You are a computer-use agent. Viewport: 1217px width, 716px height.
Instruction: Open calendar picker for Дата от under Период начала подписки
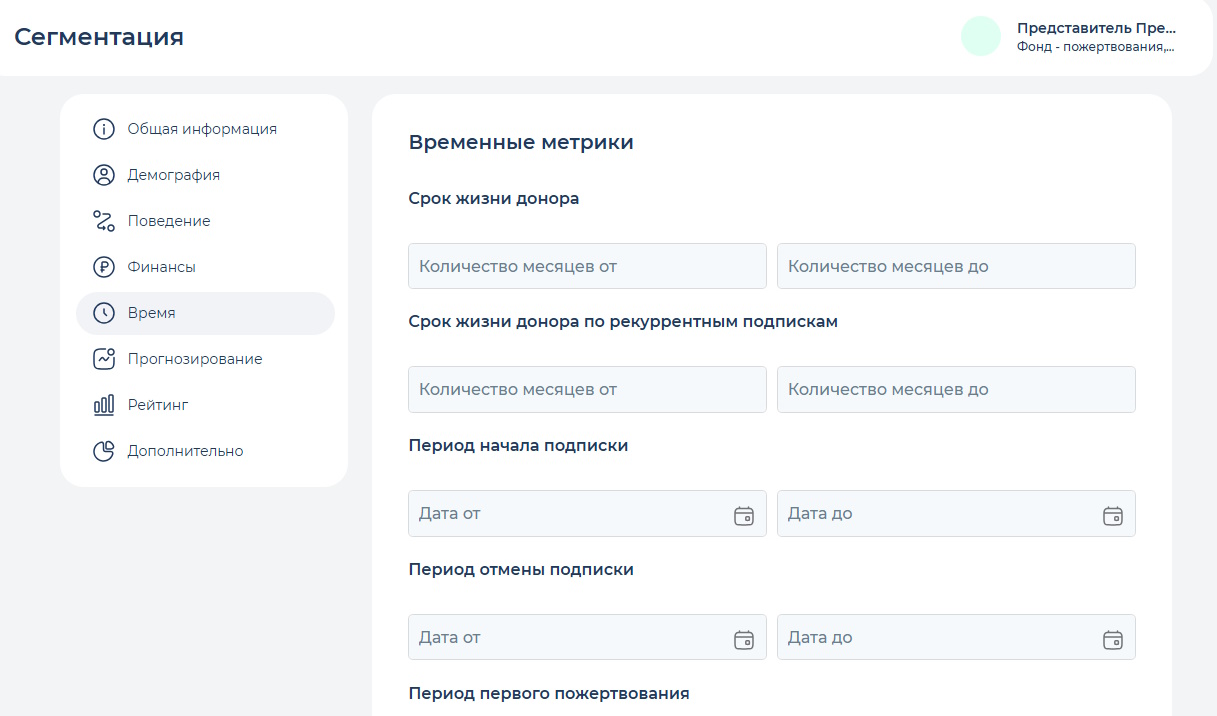pos(744,513)
